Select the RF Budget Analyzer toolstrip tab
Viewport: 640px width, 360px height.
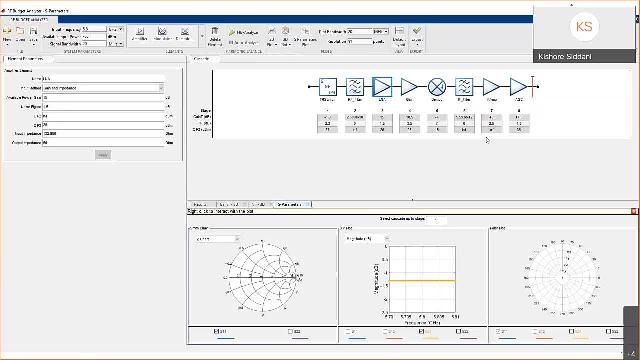(x=29, y=19)
